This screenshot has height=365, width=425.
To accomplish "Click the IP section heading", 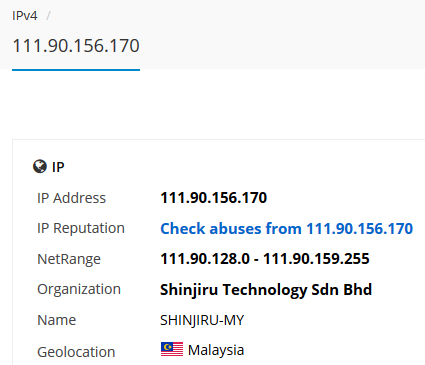I will tap(58, 167).
